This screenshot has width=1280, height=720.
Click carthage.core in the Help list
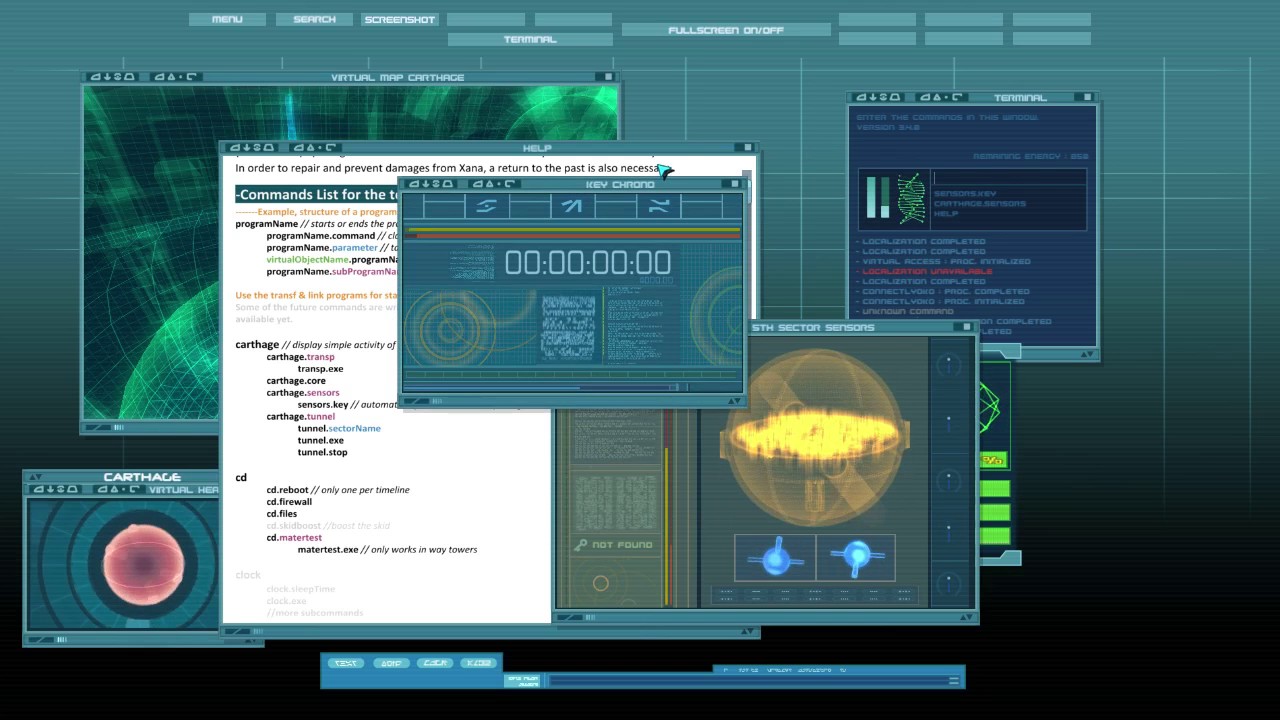296,381
